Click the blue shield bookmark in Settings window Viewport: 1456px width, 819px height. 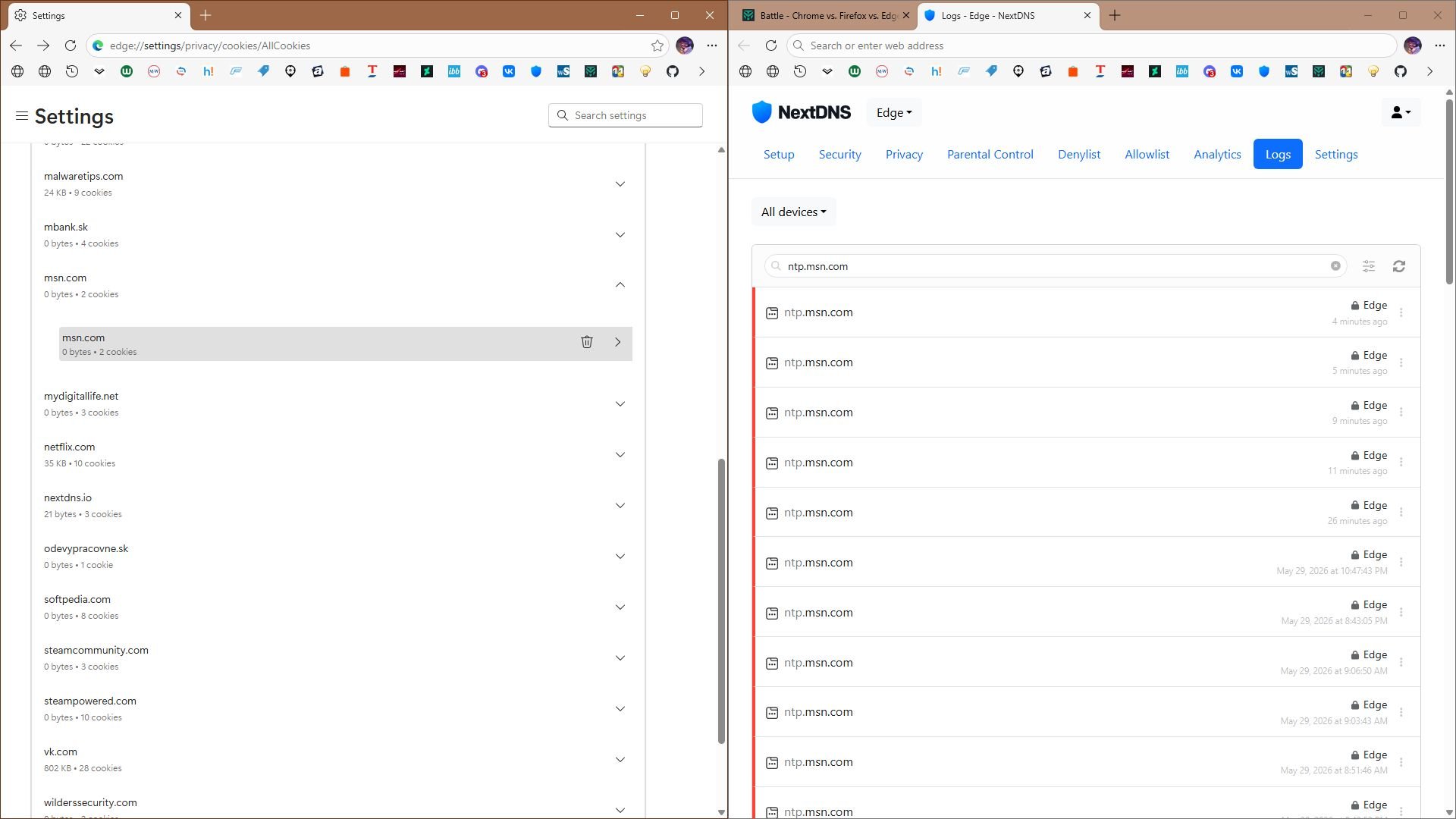pos(536,71)
